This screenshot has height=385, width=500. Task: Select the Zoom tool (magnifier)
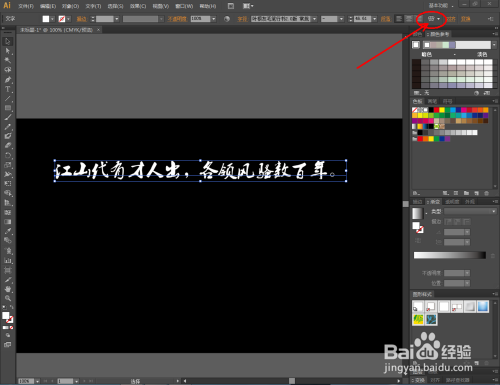pyautogui.click(x=8, y=298)
